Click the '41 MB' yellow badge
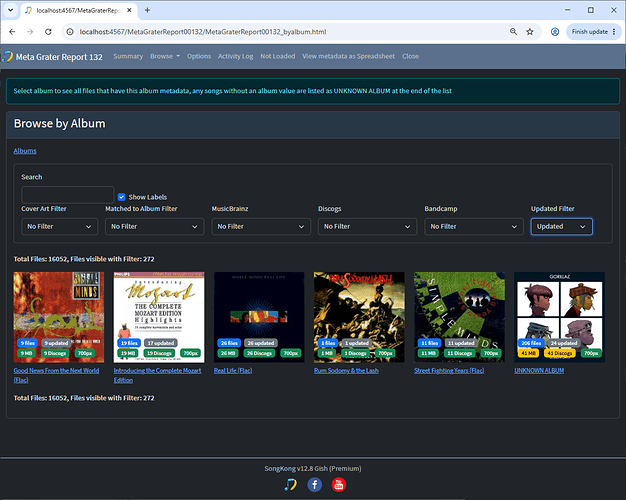This screenshot has width=626, height=500. point(529,353)
